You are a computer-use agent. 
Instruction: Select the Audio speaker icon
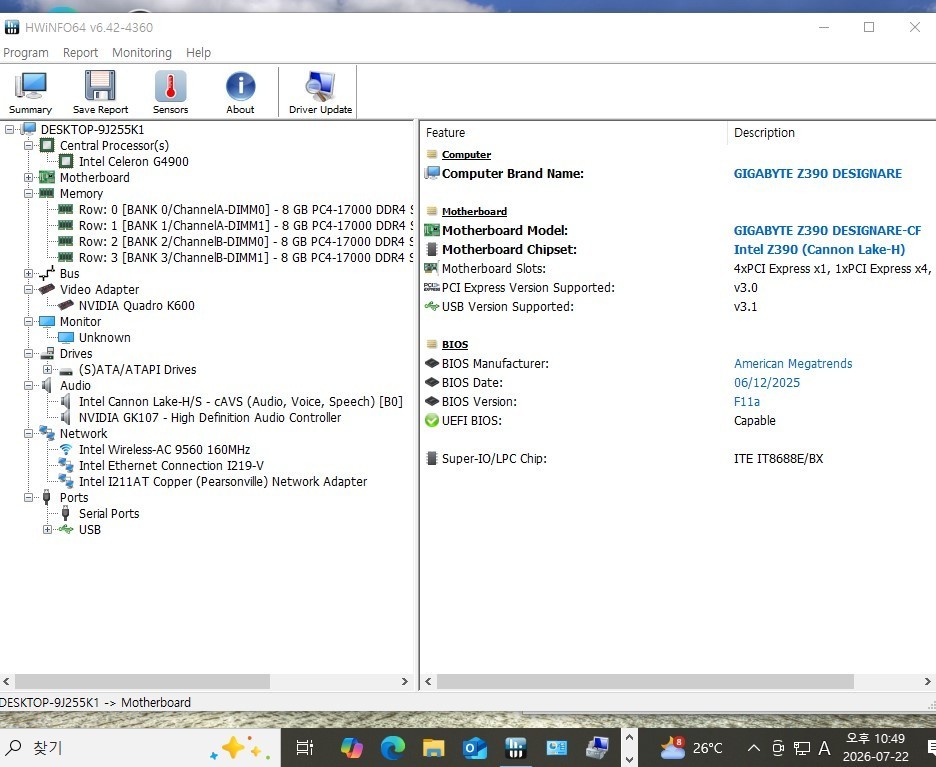coord(47,386)
